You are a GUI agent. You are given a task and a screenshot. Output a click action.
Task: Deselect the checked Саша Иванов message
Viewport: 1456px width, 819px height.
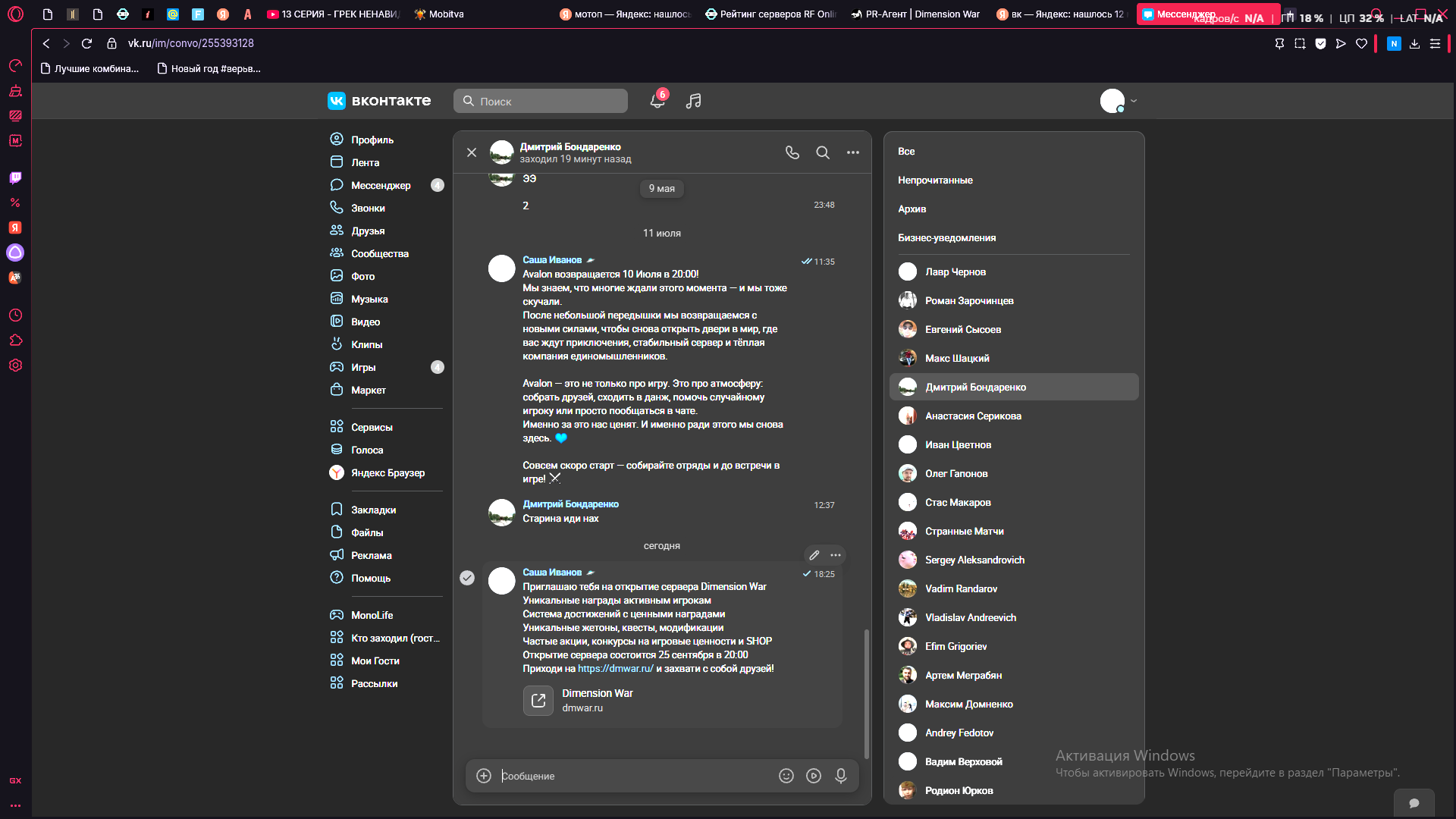[x=467, y=578]
